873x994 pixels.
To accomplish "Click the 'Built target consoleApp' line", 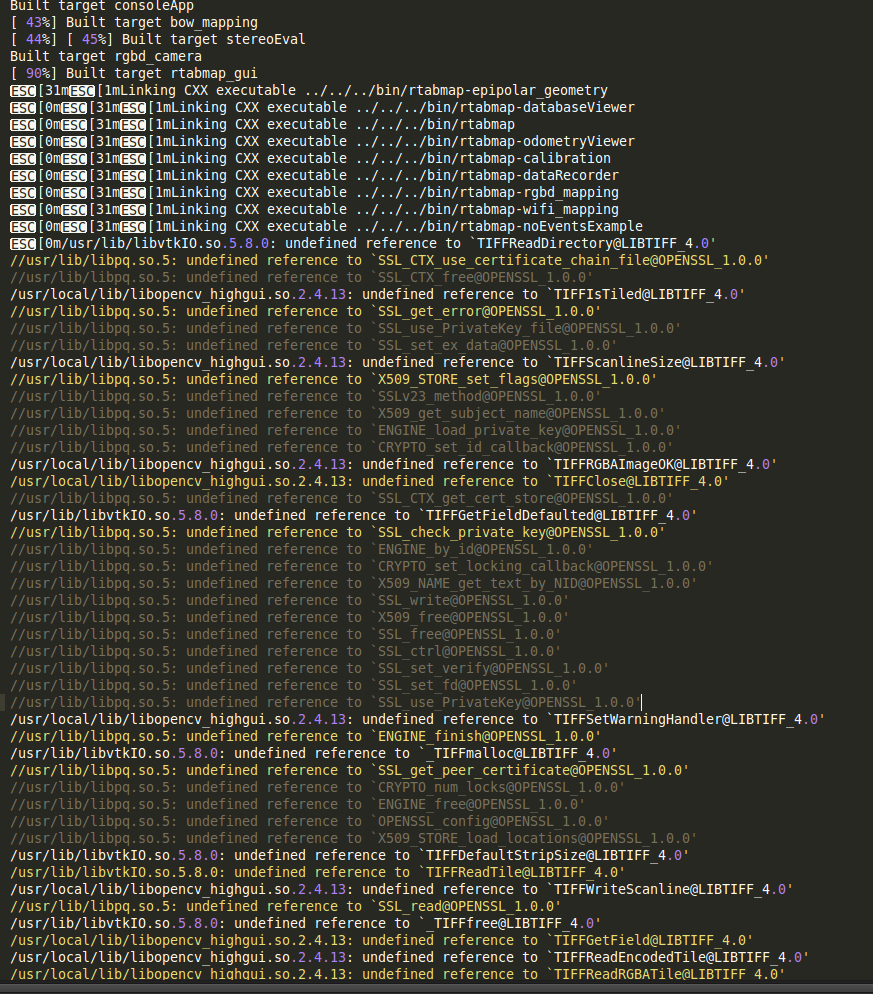I will click(x=102, y=5).
